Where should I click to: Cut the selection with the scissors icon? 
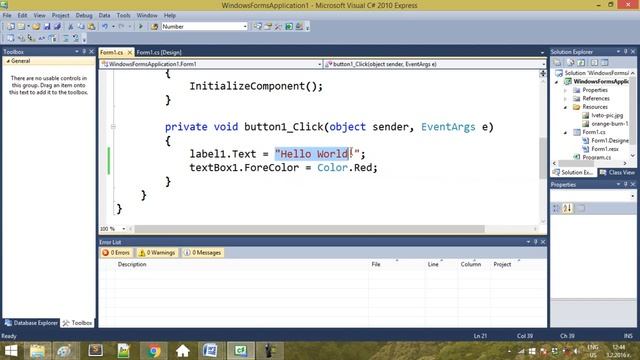71,27
